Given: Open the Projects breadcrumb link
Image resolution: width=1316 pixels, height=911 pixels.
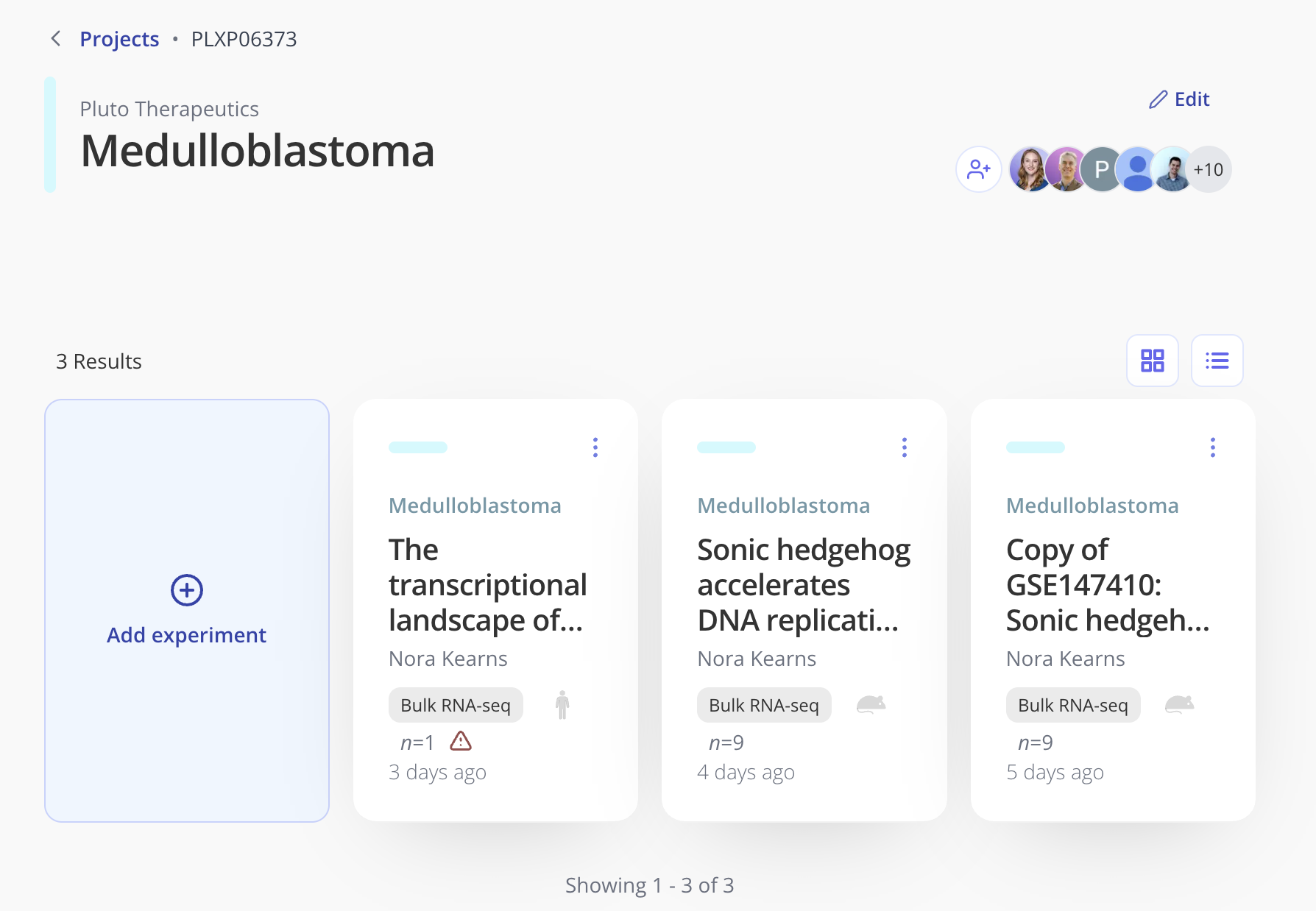Looking at the screenshot, I should click(119, 38).
